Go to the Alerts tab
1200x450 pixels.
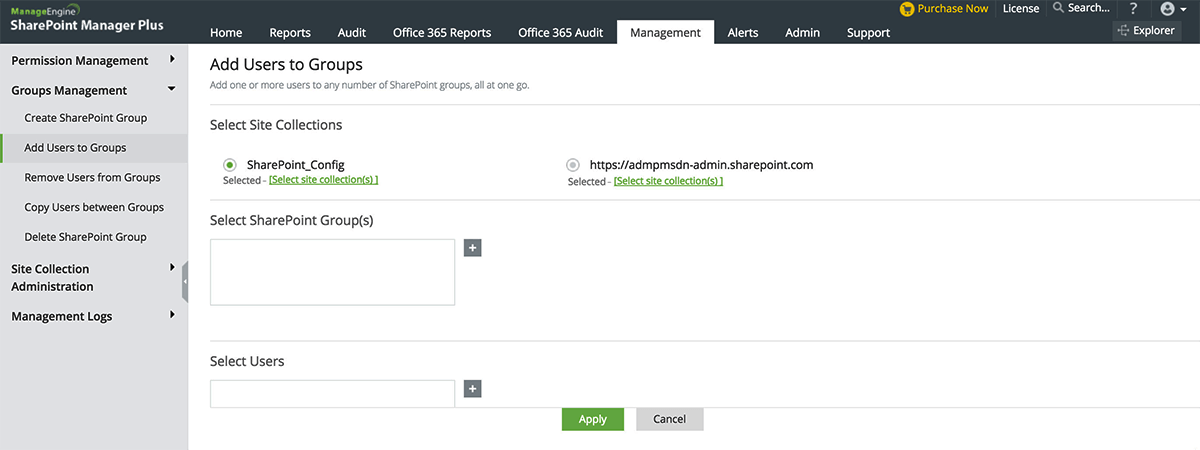(x=742, y=32)
